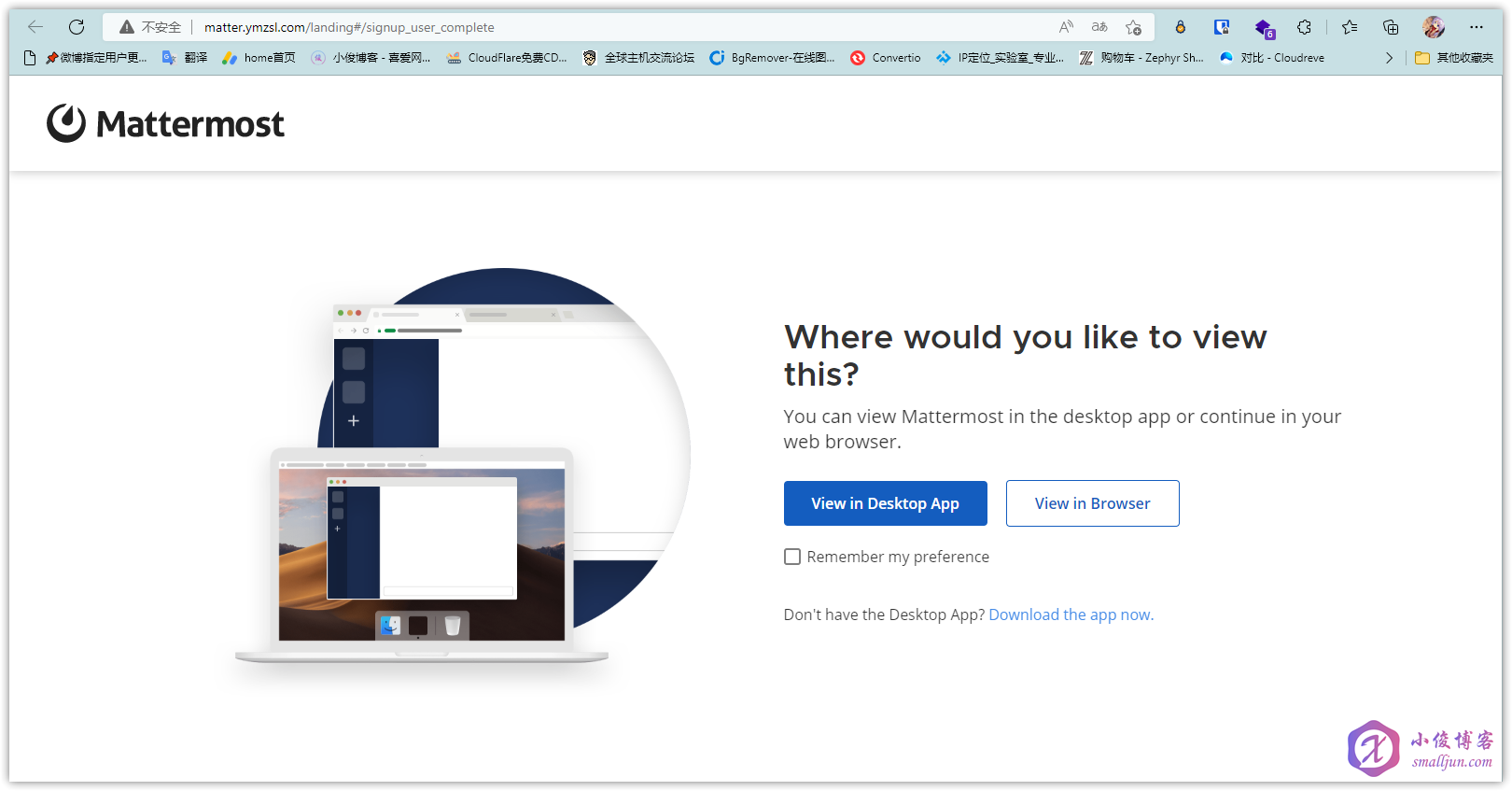Open the 小俊博客 bookmark
1512x791 pixels.
[x=371, y=58]
